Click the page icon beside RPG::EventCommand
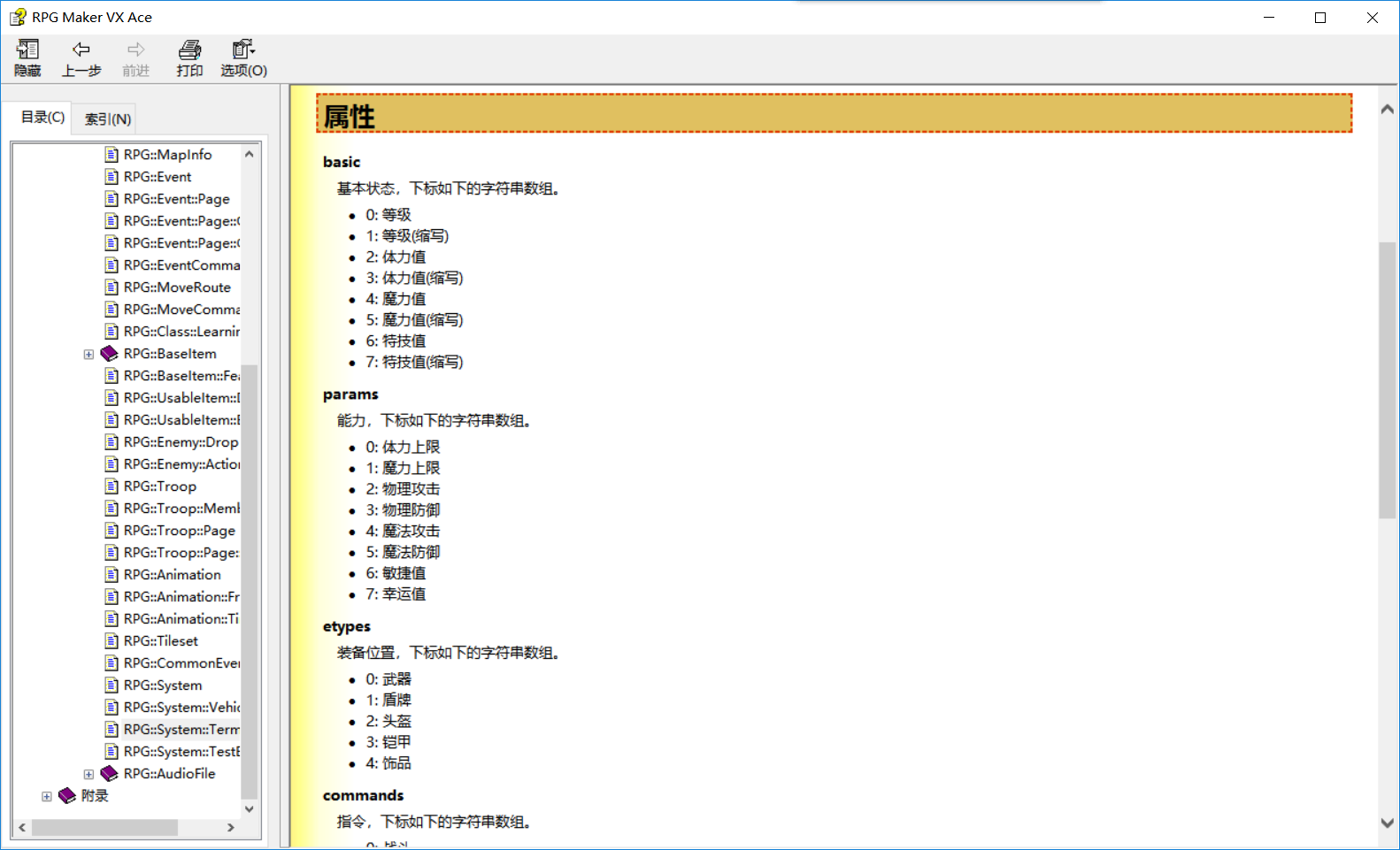The image size is (1400, 850). 112,265
